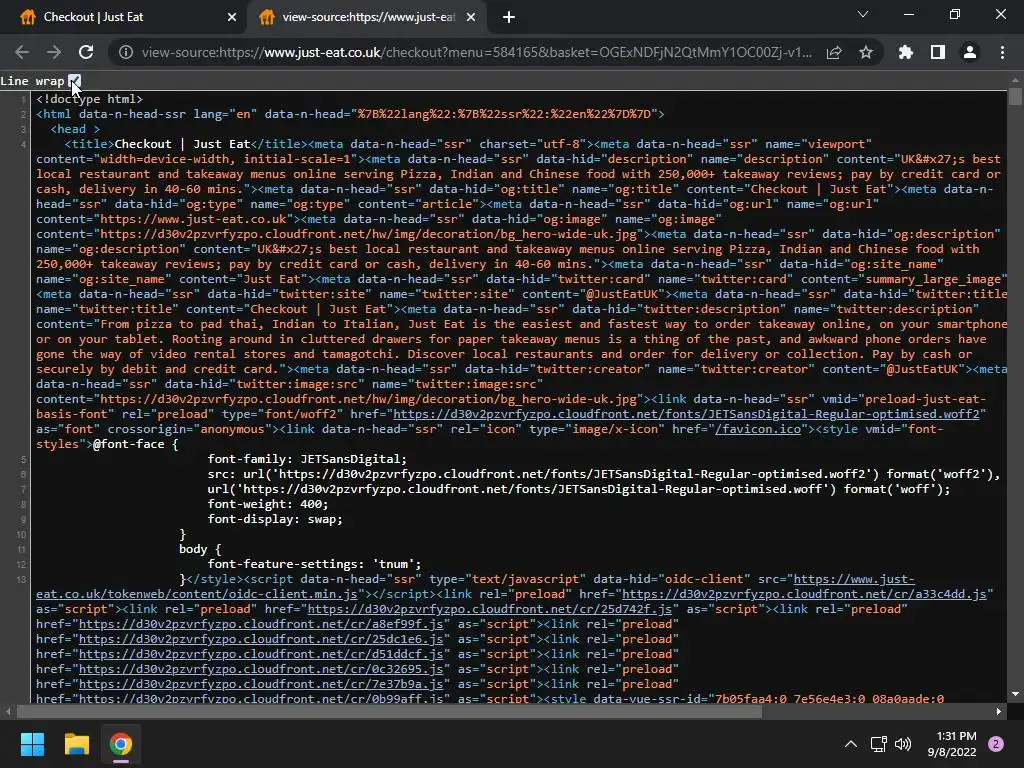
Task: Open the cr/0c32695.js link
Action: click(261, 669)
